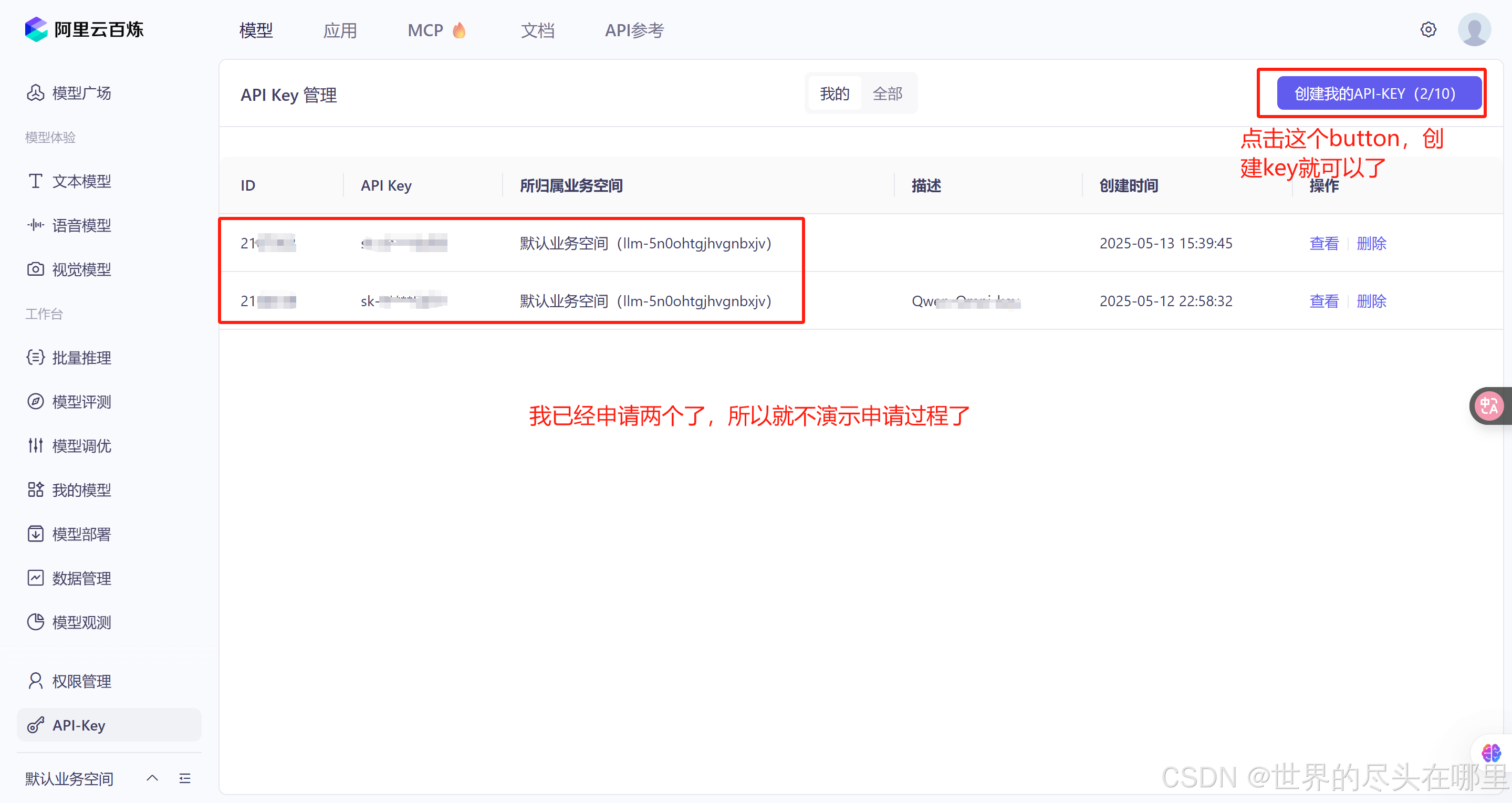Viewport: 1512px width, 803px height.
Task: Go to 批量推理 in the sidebar
Action: (x=81, y=358)
